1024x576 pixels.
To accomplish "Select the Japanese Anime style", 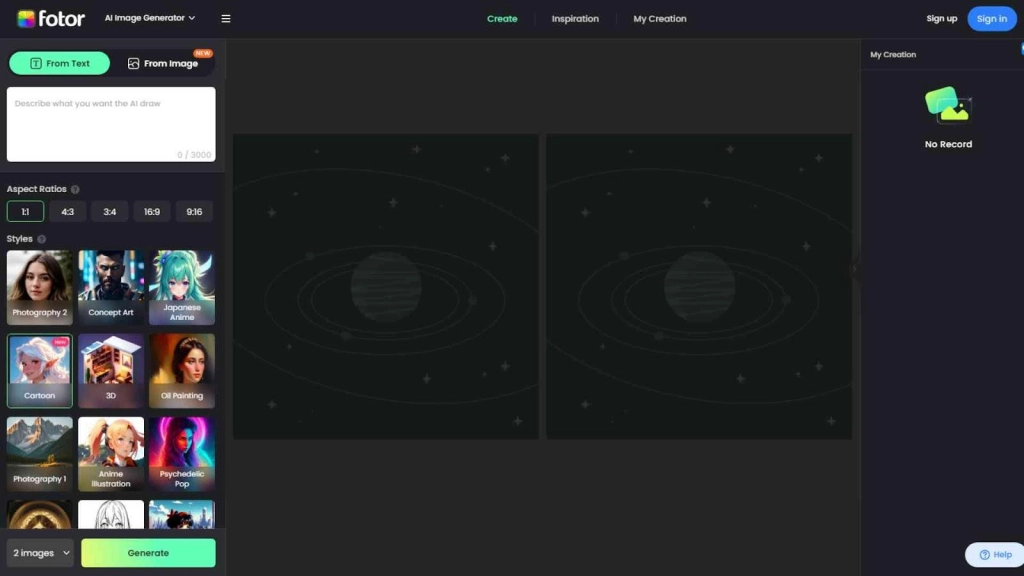I will click(182, 288).
